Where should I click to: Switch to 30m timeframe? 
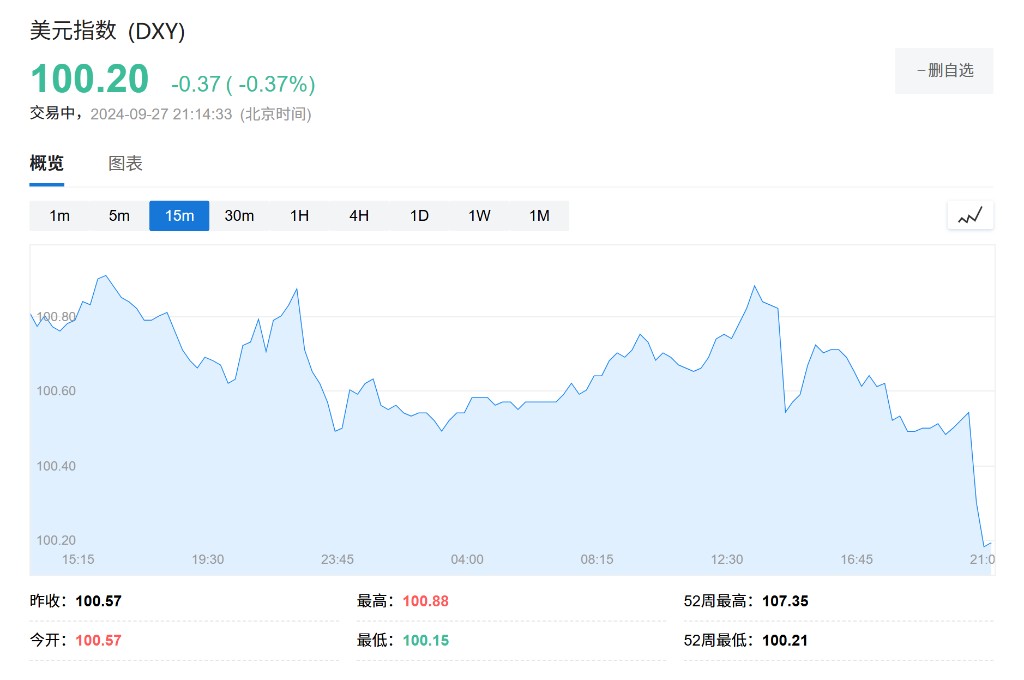(x=239, y=216)
